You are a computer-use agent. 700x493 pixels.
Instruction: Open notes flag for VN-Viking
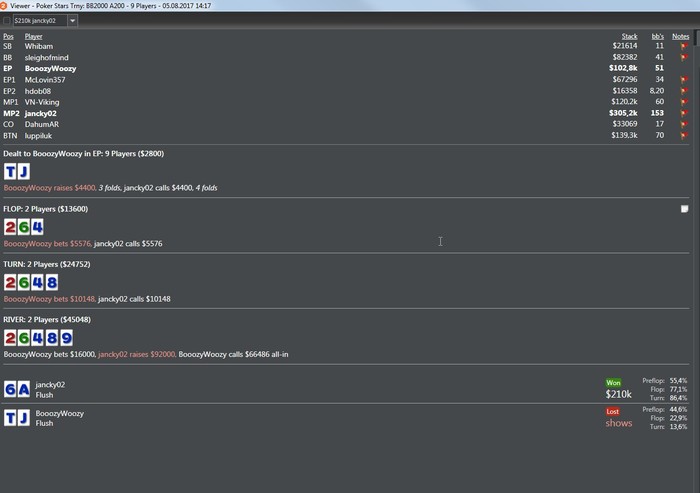click(683, 102)
